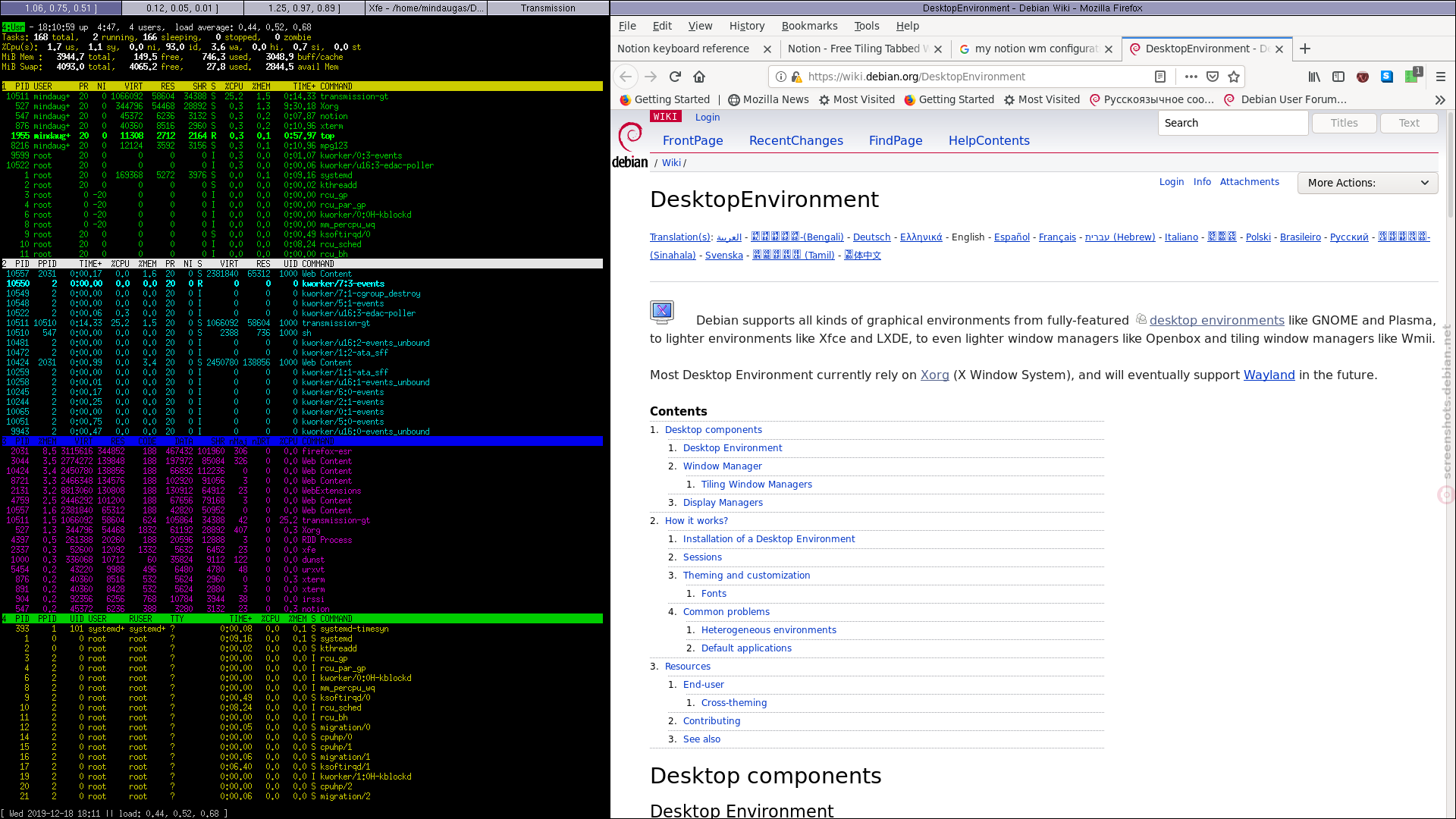This screenshot has height=819, width=1456.
Task: Open the Firefox home page
Action: 699,77
